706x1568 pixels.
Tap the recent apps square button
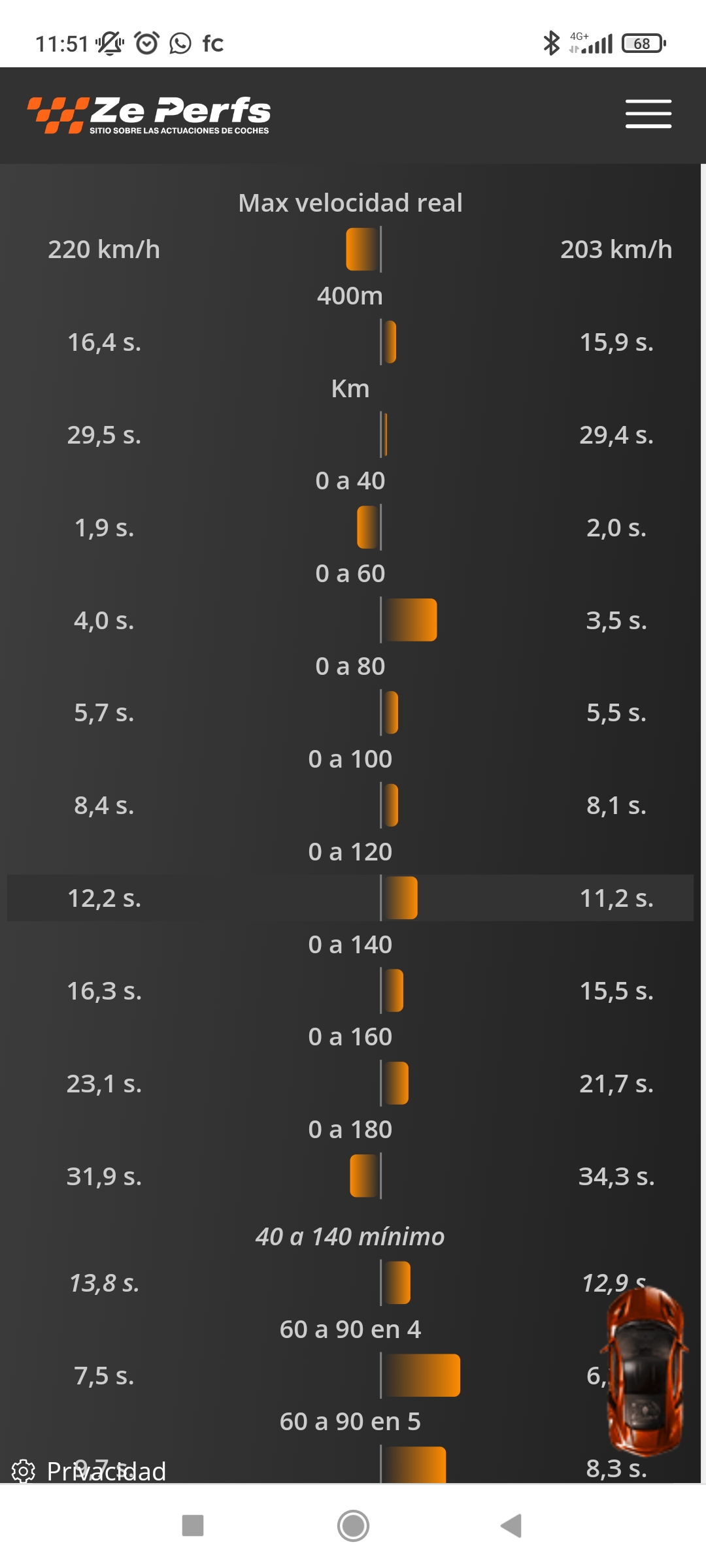193,1526
